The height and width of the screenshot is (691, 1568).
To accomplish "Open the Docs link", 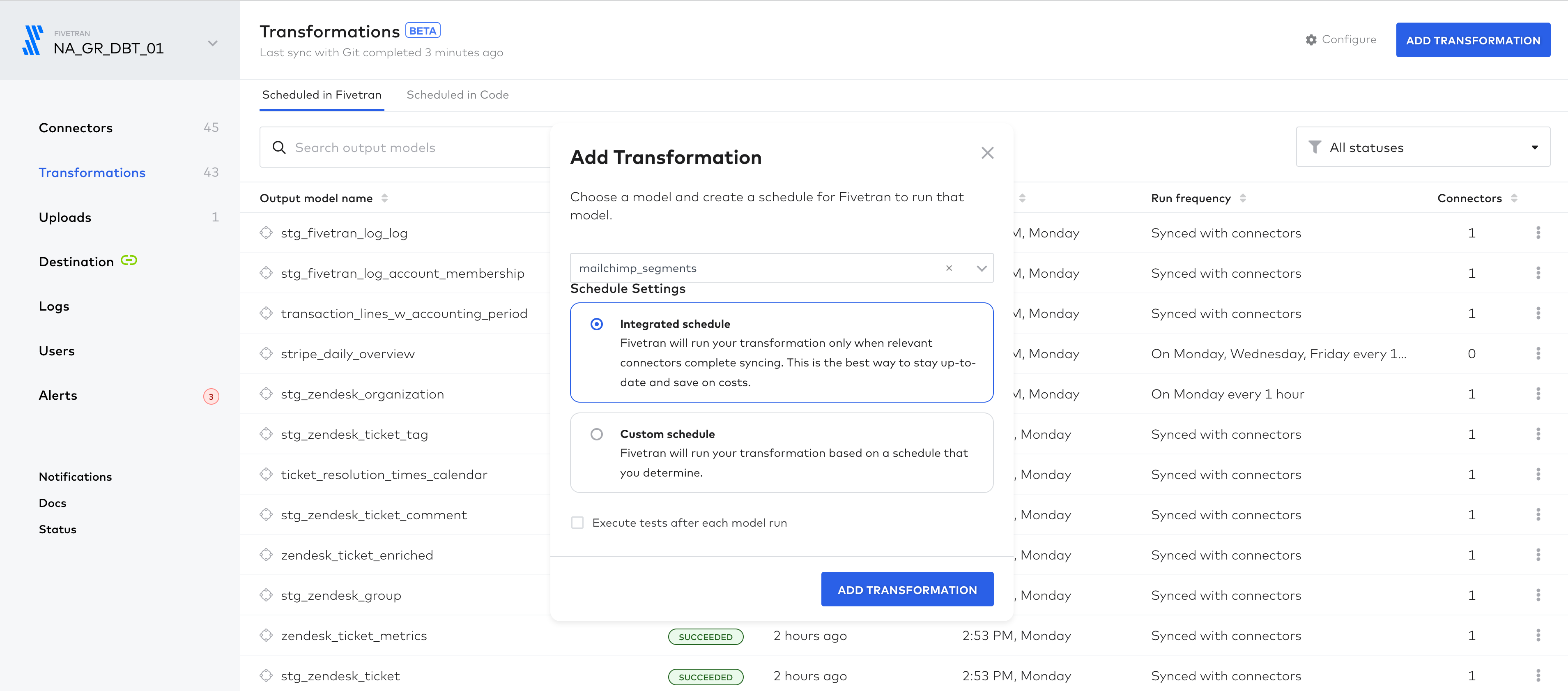I will (x=52, y=503).
